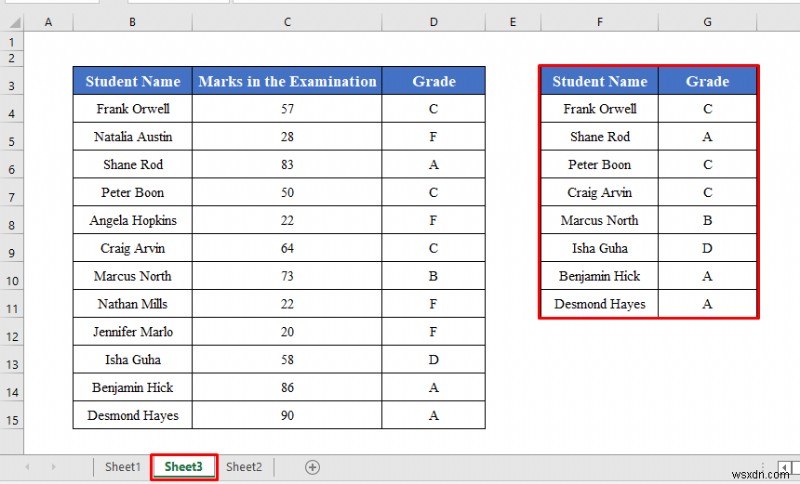800x484 pixels.
Task: Select the marks cell containing 57
Action: click(x=287, y=109)
